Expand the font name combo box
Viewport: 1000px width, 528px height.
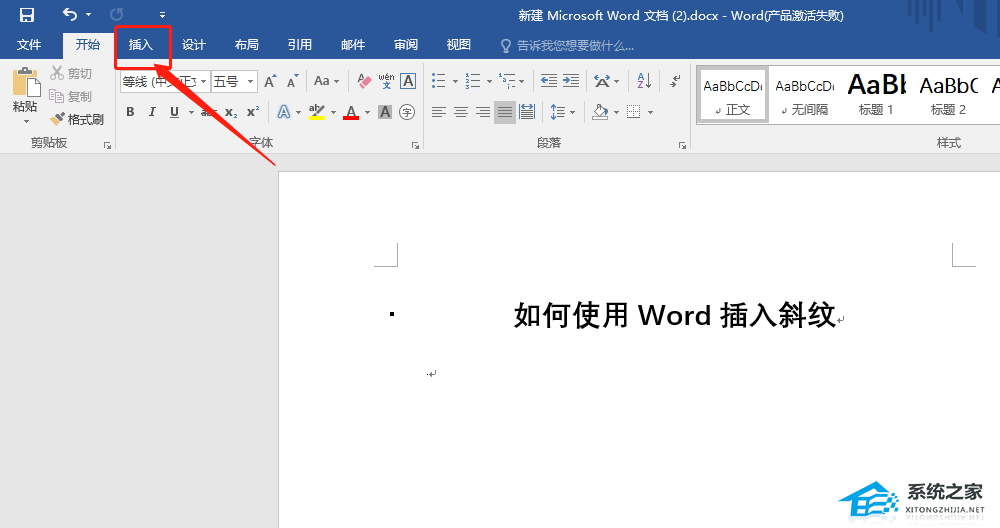[x=204, y=82]
